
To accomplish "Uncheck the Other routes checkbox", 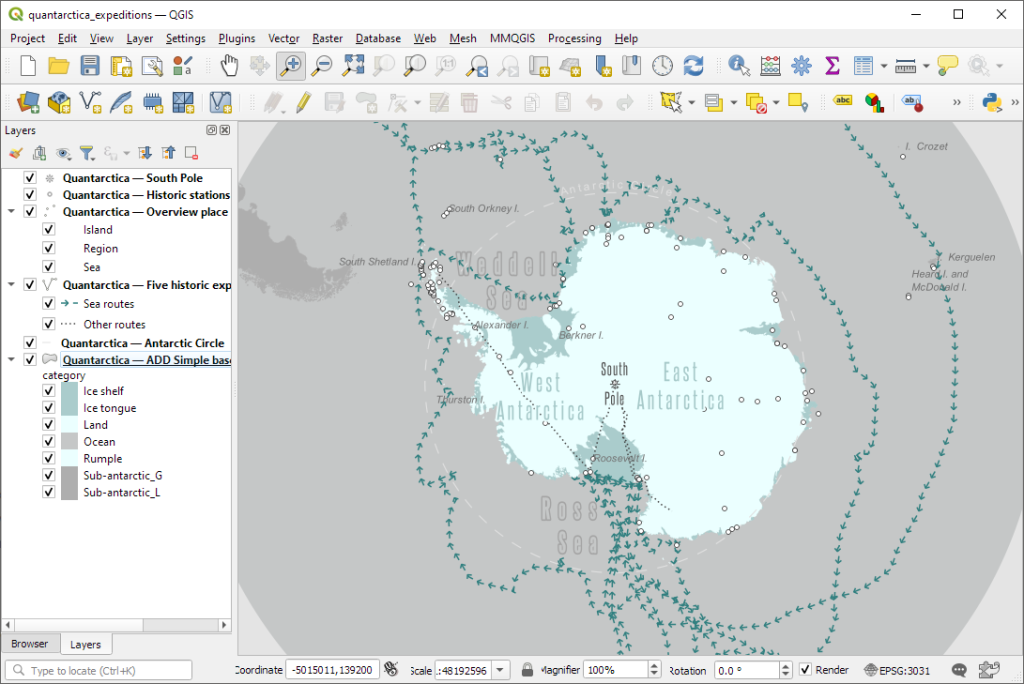I will 48,324.
